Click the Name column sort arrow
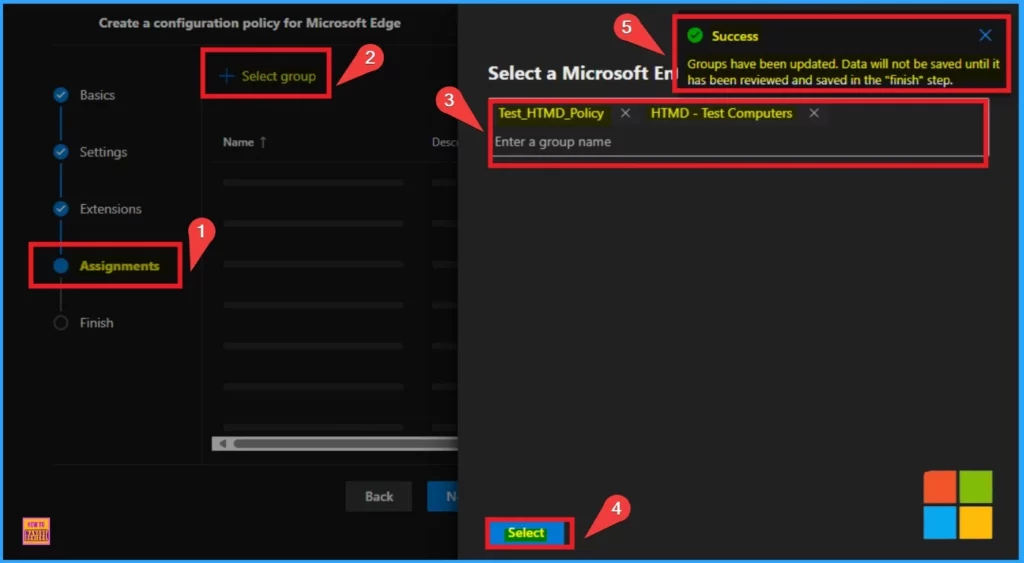The image size is (1024, 563). (263, 142)
